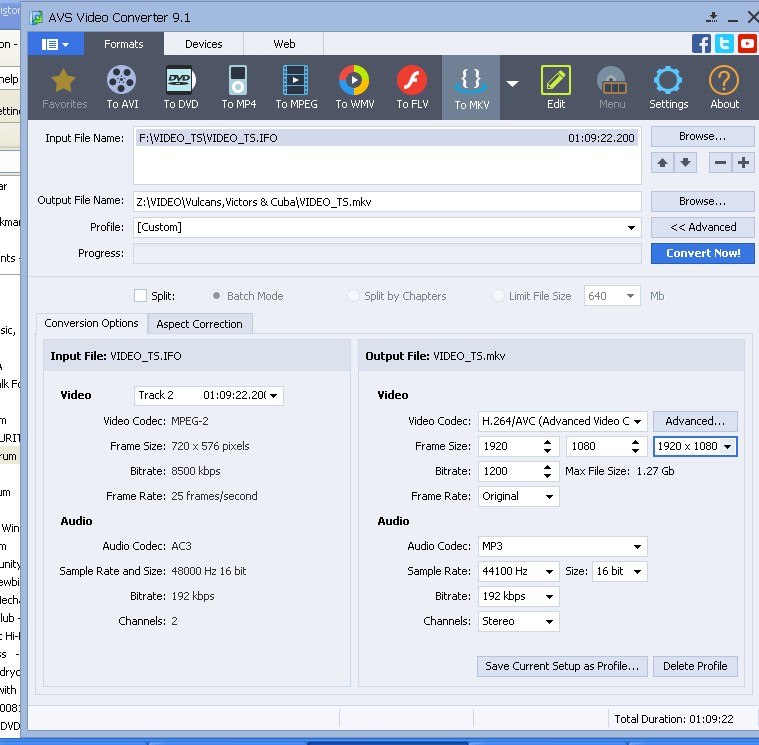Click Browse for the output file
The image size is (759, 745).
pyautogui.click(x=702, y=201)
